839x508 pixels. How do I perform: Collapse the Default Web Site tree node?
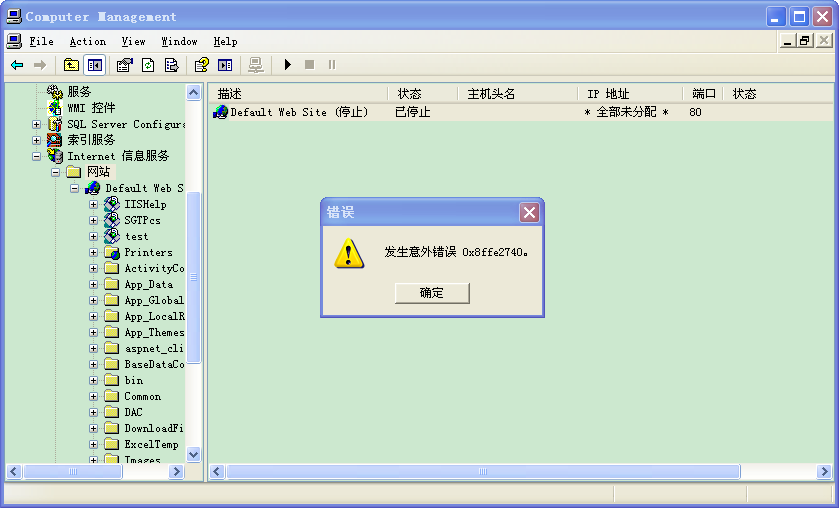point(75,188)
